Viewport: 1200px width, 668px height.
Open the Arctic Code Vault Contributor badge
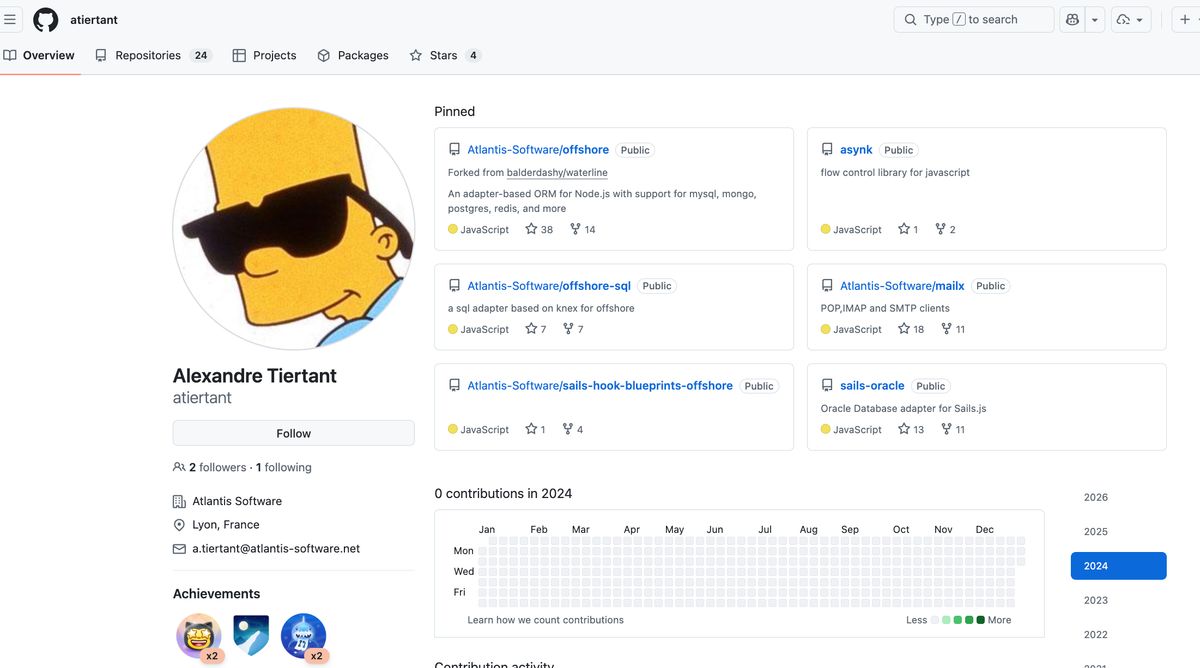(x=251, y=636)
